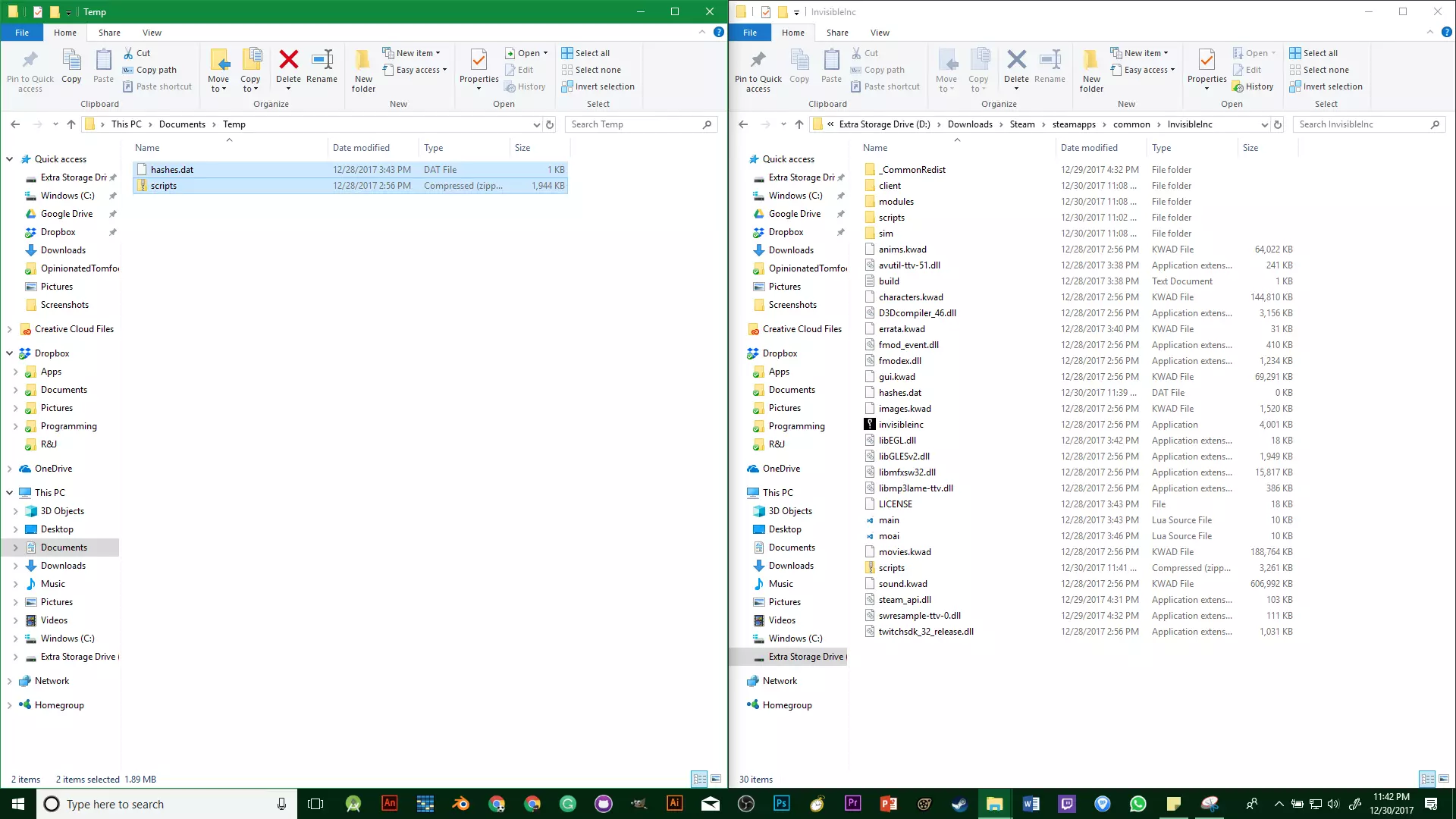Click the Steam breadcrumb in address bar
The image size is (1456, 819).
tap(1021, 124)
